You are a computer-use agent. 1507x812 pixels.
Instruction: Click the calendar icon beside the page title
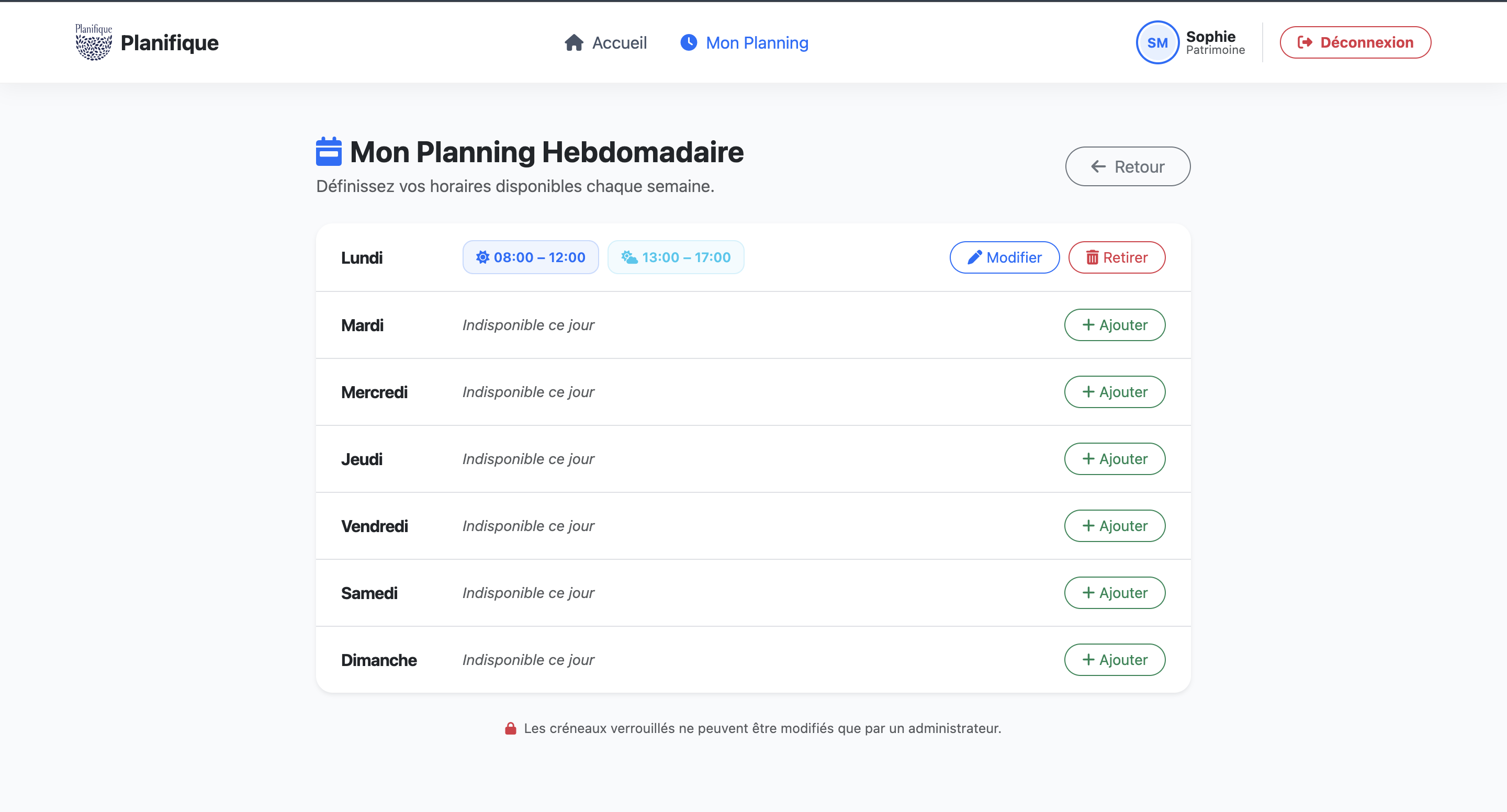[329, 152]
